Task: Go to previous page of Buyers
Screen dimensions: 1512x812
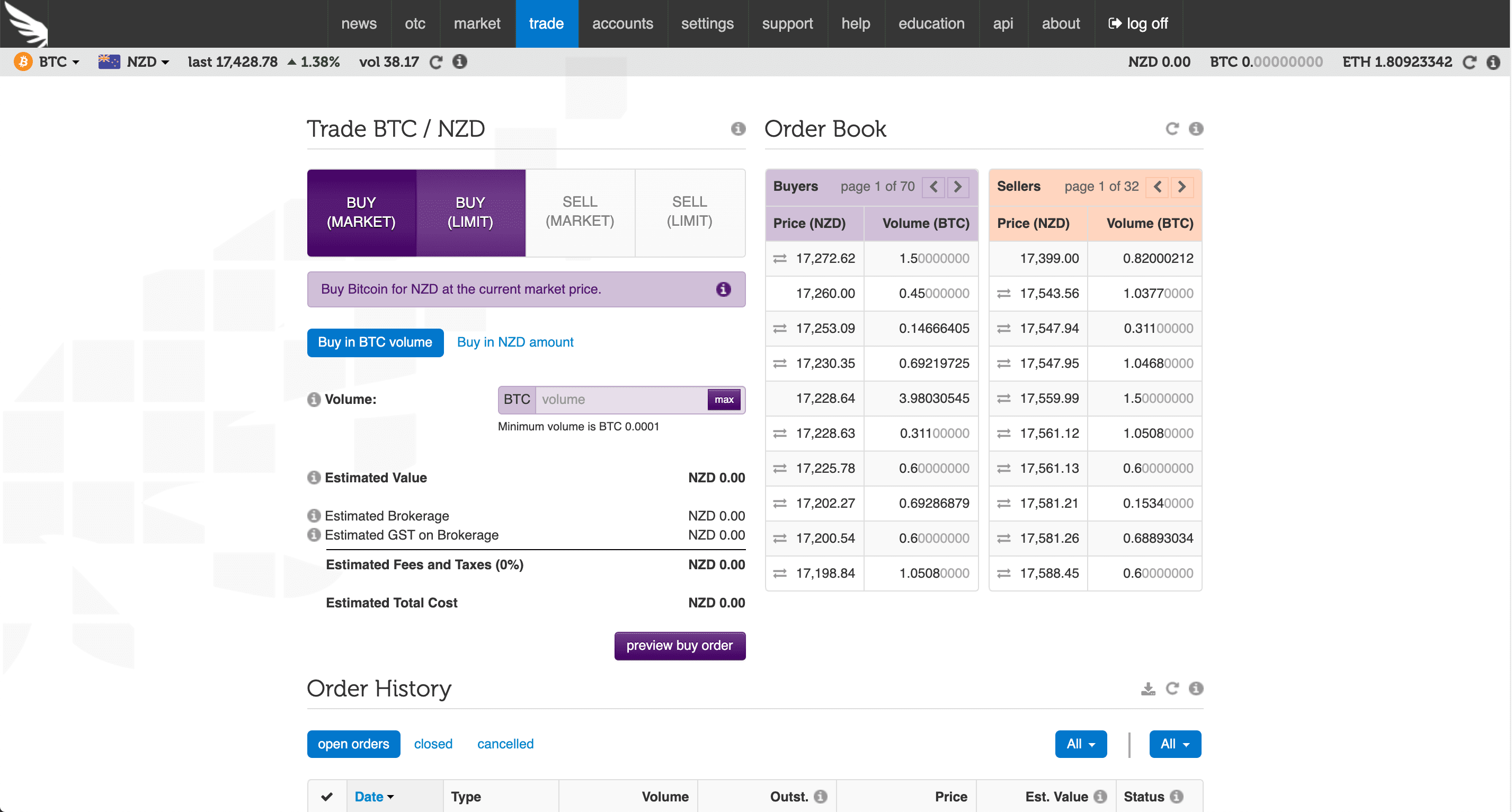Action: [933, 187]
